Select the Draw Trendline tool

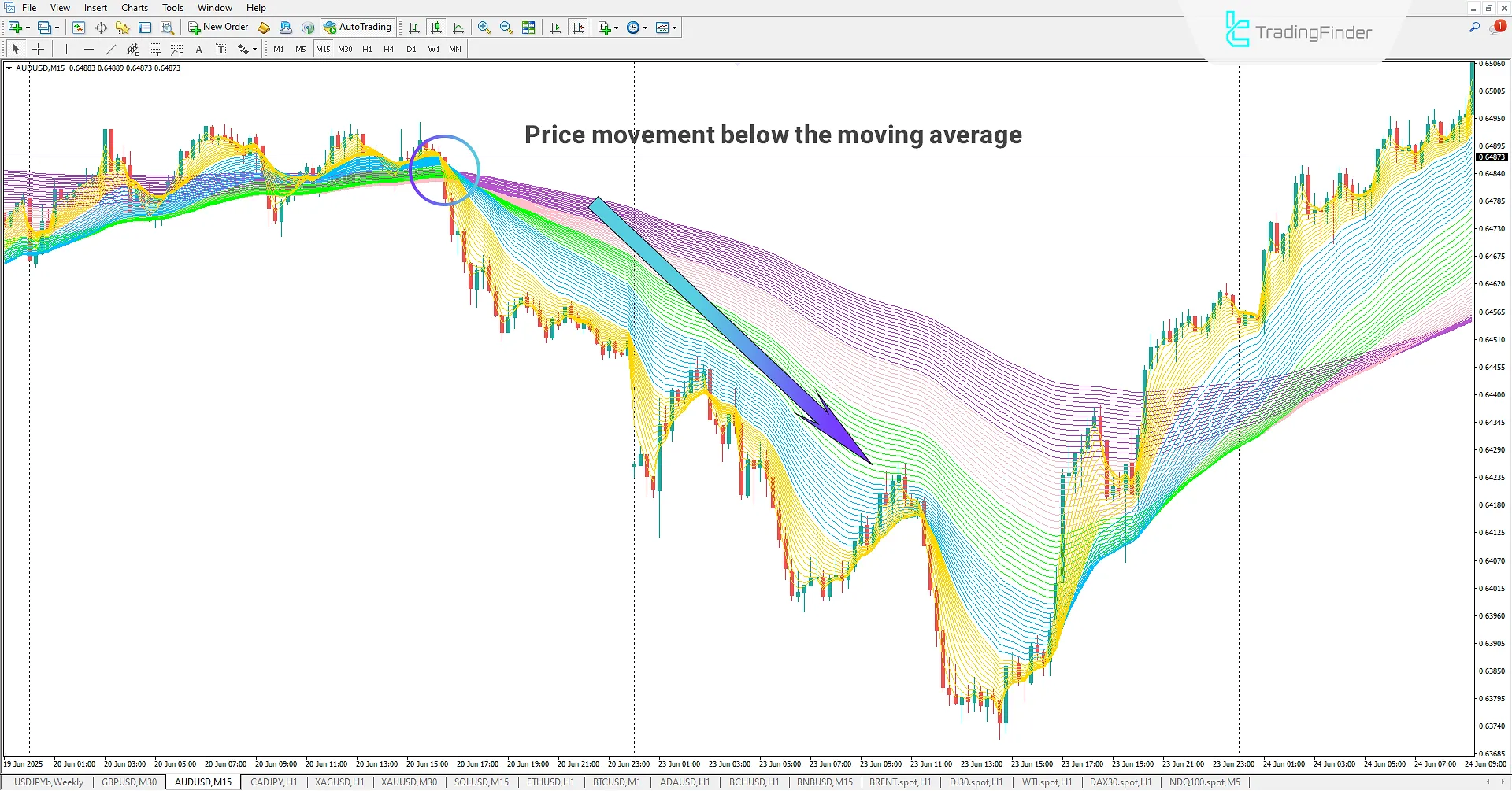[x=110, y=48]
